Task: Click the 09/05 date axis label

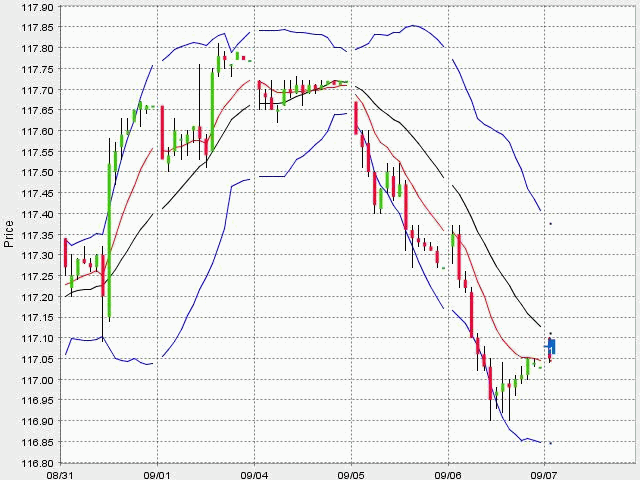Action: [351, 475]
